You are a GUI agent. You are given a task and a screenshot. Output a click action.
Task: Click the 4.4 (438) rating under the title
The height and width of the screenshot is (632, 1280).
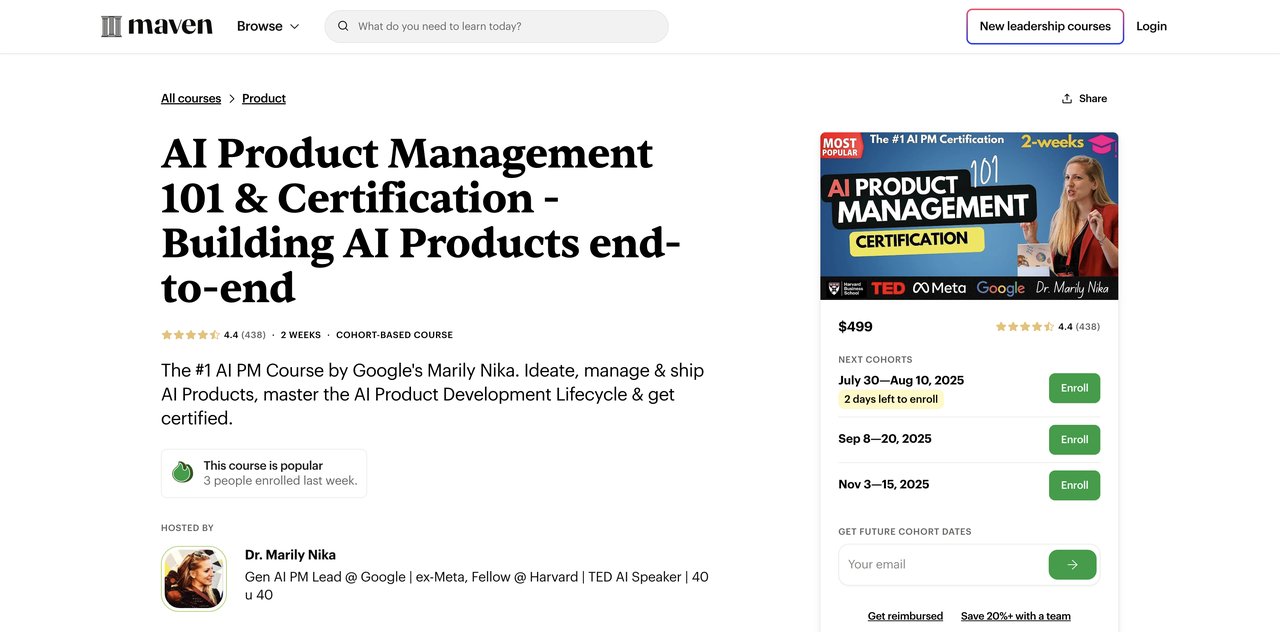pos(212,335)
